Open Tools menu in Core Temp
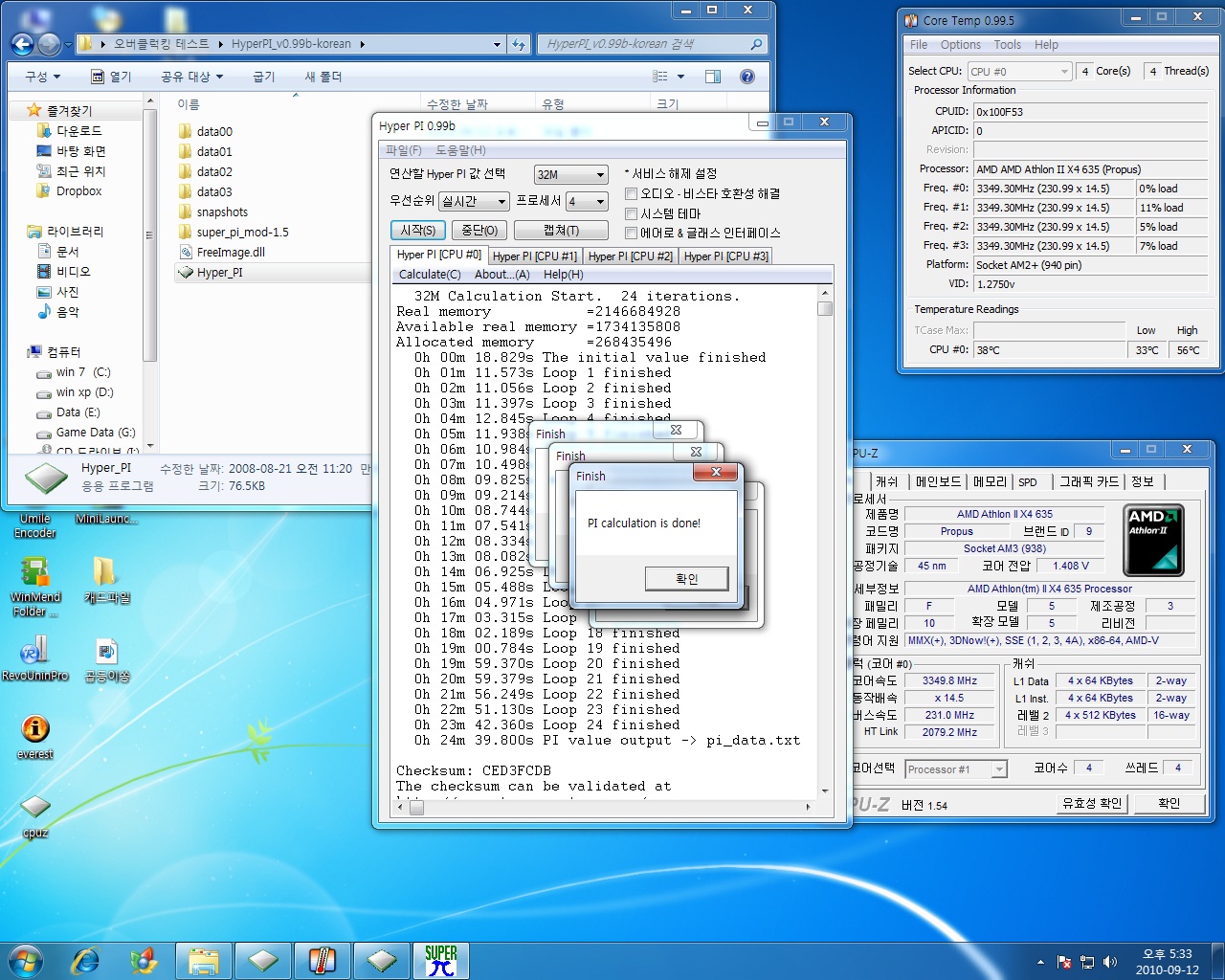Screen dimensions: 1225x980 [x=1007, y=45]
